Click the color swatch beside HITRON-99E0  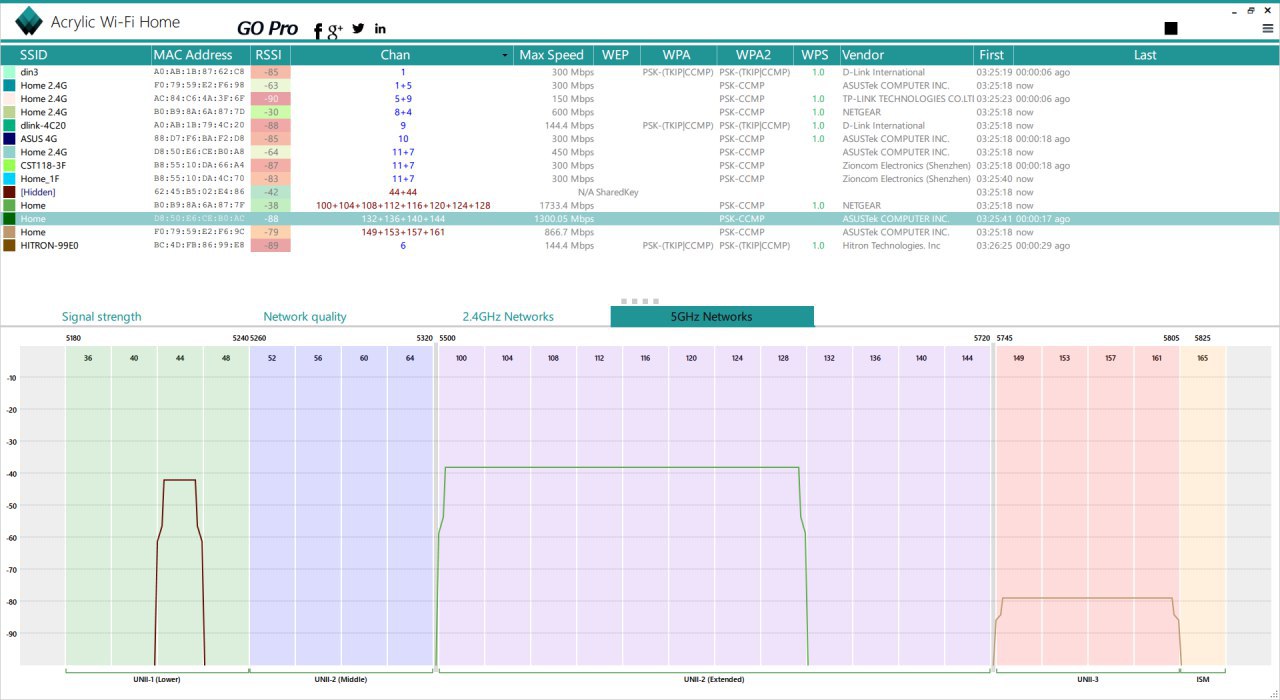click(x=9, y=246)
